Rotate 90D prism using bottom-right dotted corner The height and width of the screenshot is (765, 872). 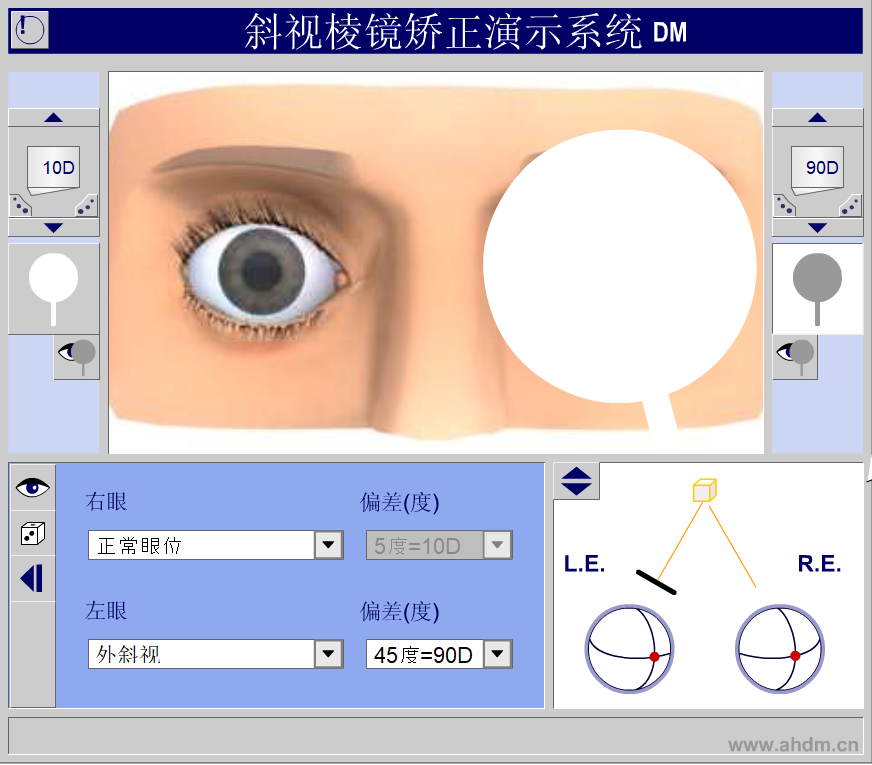tap(850, 206)
